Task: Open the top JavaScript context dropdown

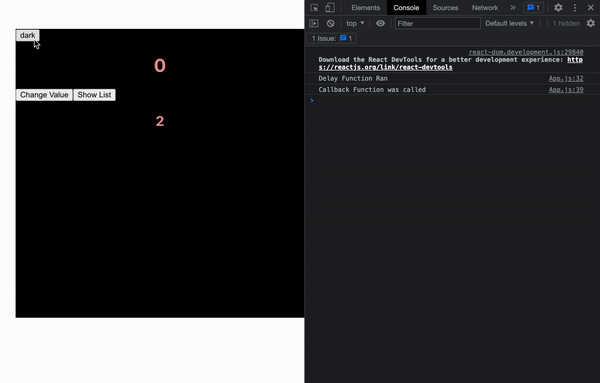Action: (x=355, y=23)
